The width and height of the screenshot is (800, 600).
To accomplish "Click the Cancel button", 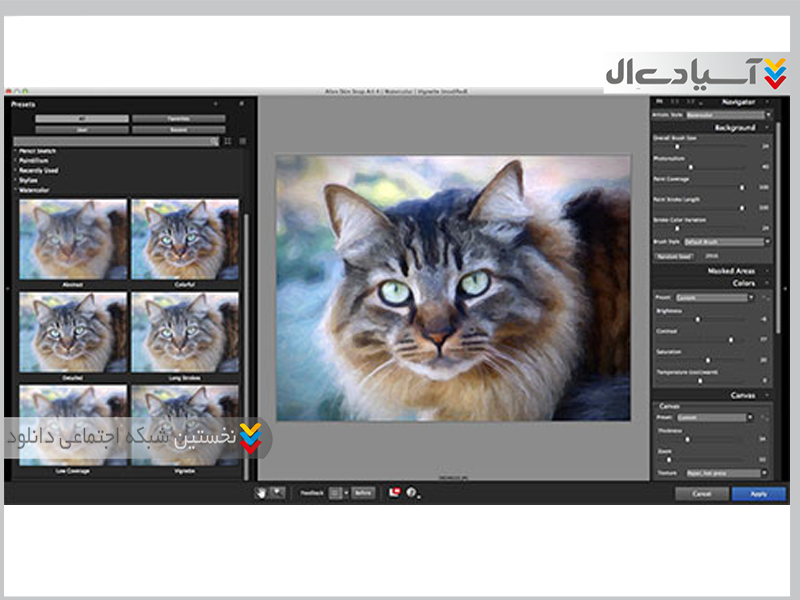I will pyautogui.click(x=701, y=494).
